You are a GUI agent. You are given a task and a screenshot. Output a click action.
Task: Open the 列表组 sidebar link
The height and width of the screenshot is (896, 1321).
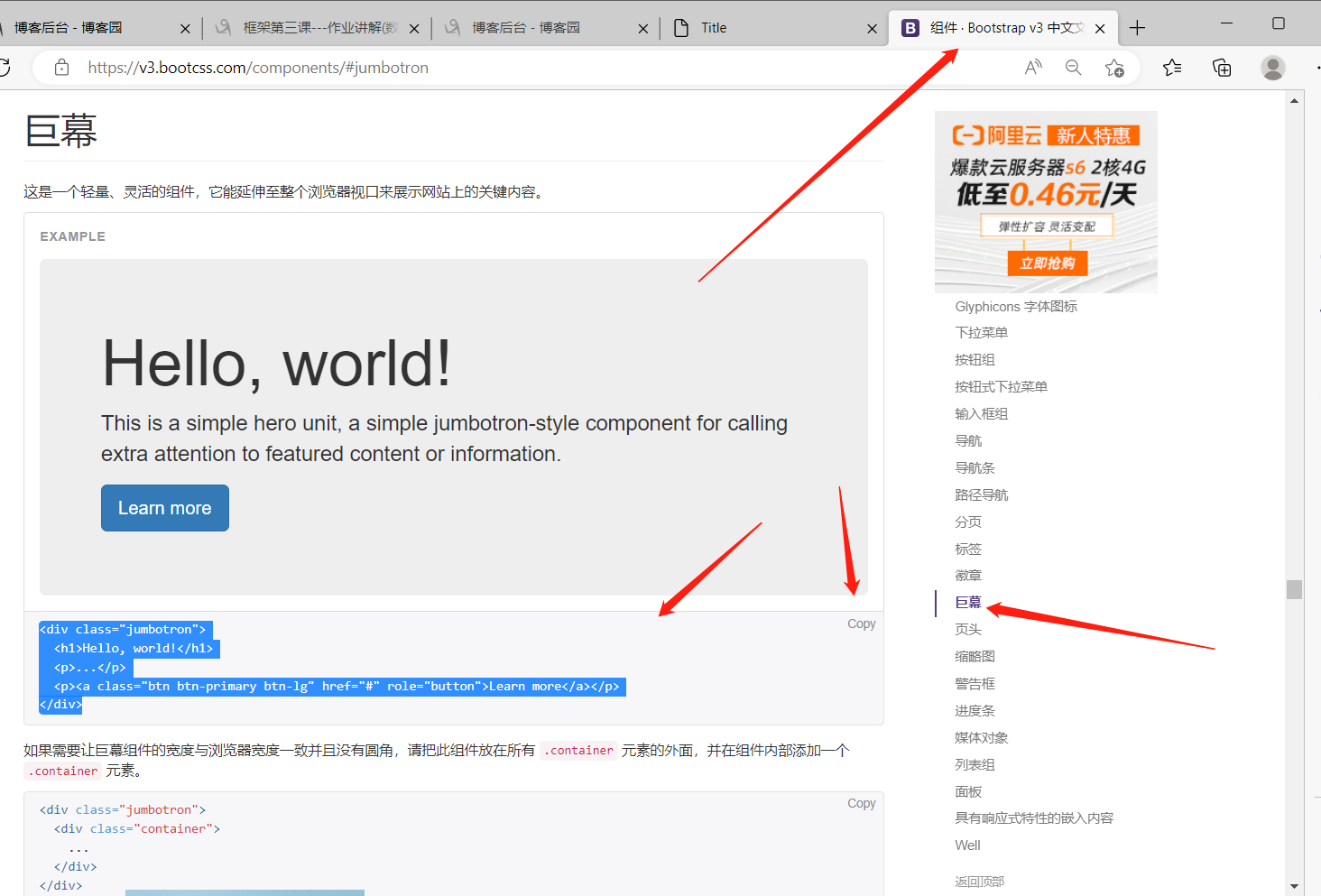tap(975, 765)
